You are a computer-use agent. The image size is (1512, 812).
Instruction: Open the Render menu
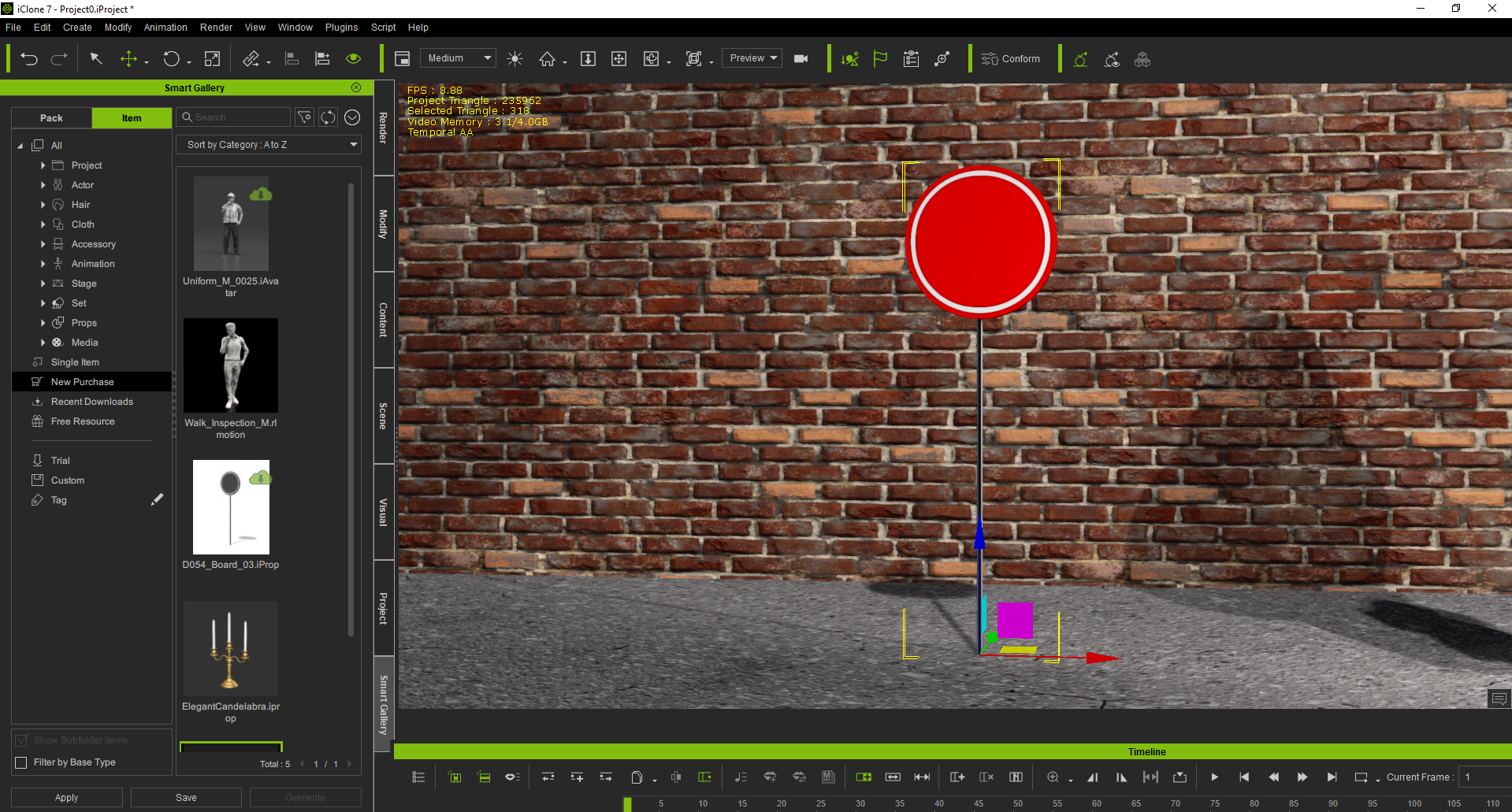pyautogui.click(x=216, y=28)
